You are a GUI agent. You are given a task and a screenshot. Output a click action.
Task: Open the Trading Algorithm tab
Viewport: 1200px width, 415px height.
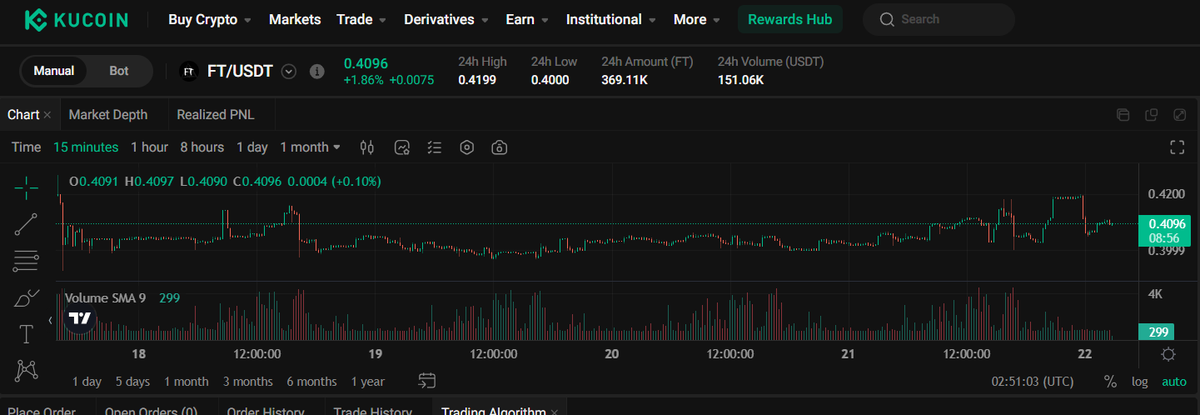click(x=494, y=411)
